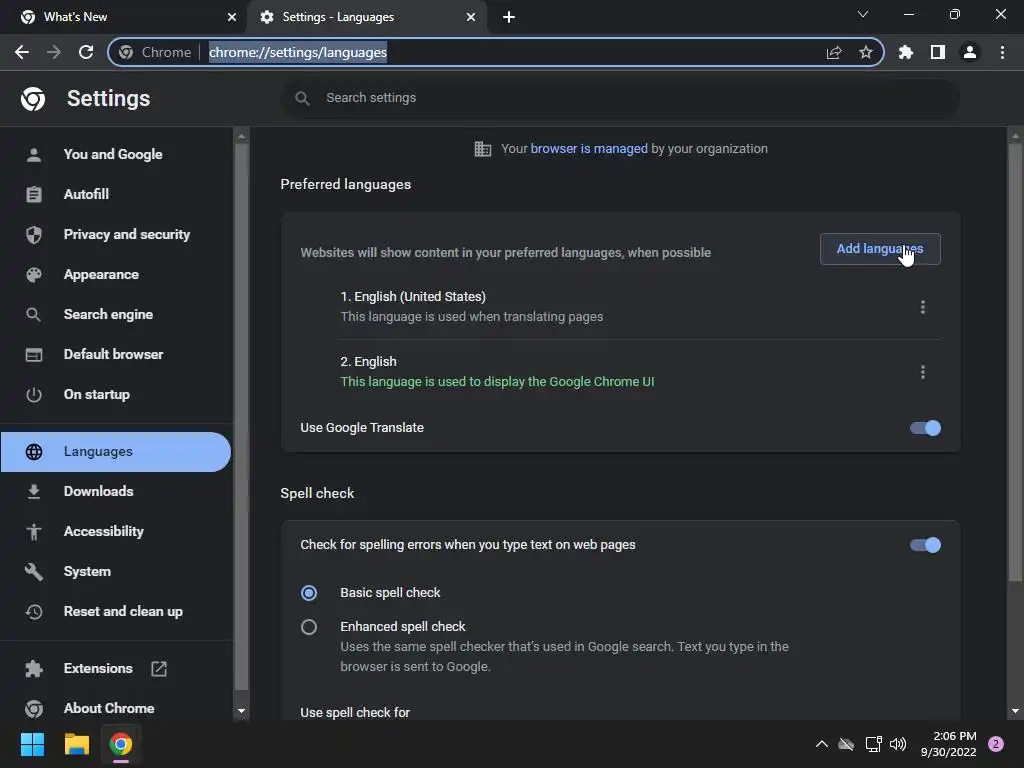Click the main page scrollbar thumb

1014,361
